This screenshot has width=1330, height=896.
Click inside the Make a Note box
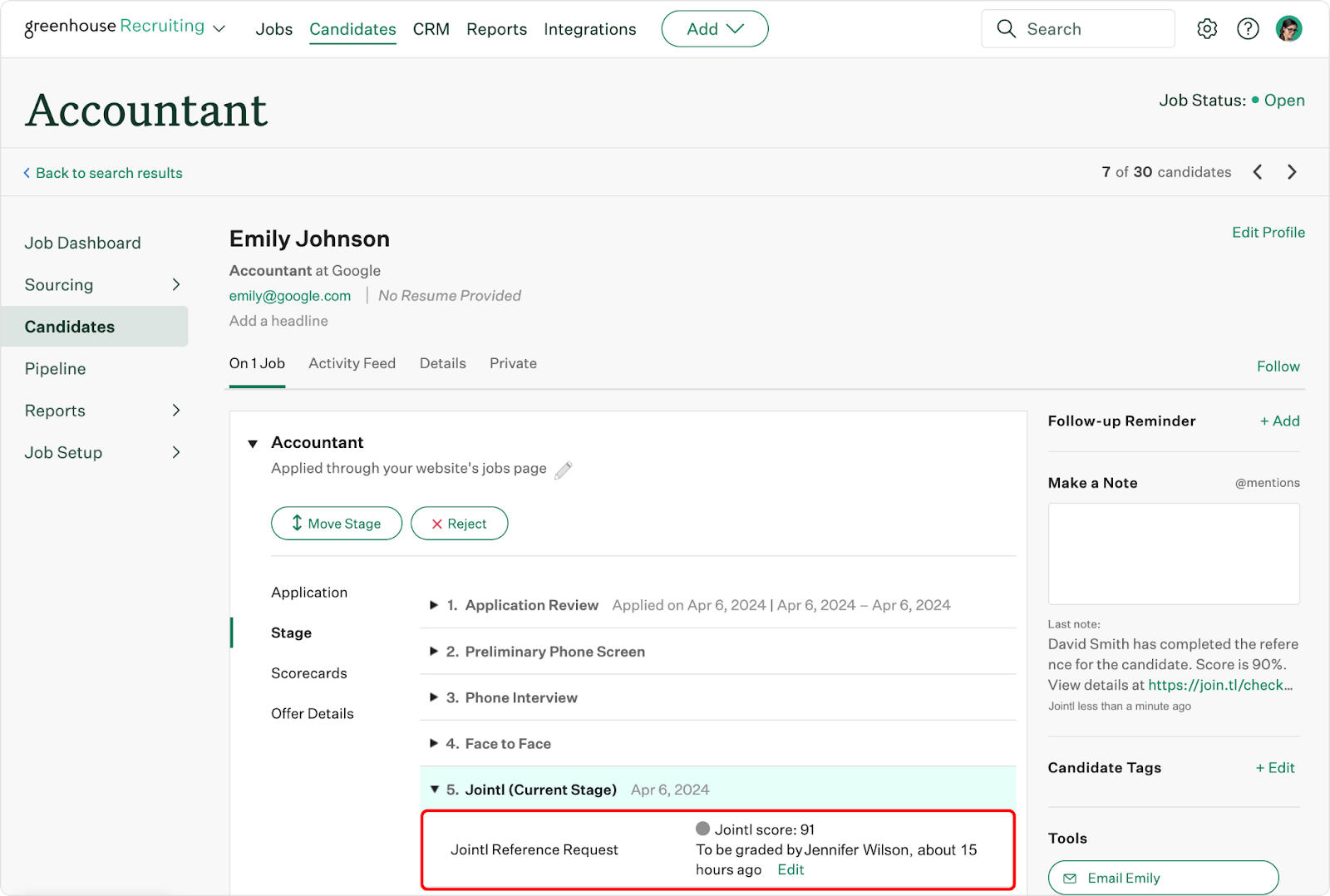pyautogui.click(x=1174, y=554)
